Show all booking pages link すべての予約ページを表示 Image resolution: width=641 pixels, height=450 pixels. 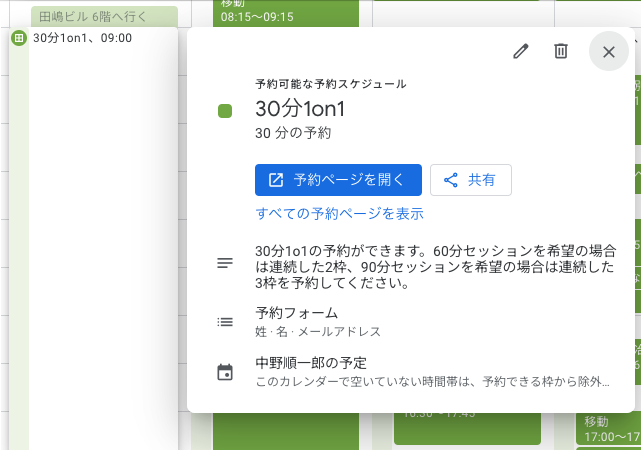339,214
